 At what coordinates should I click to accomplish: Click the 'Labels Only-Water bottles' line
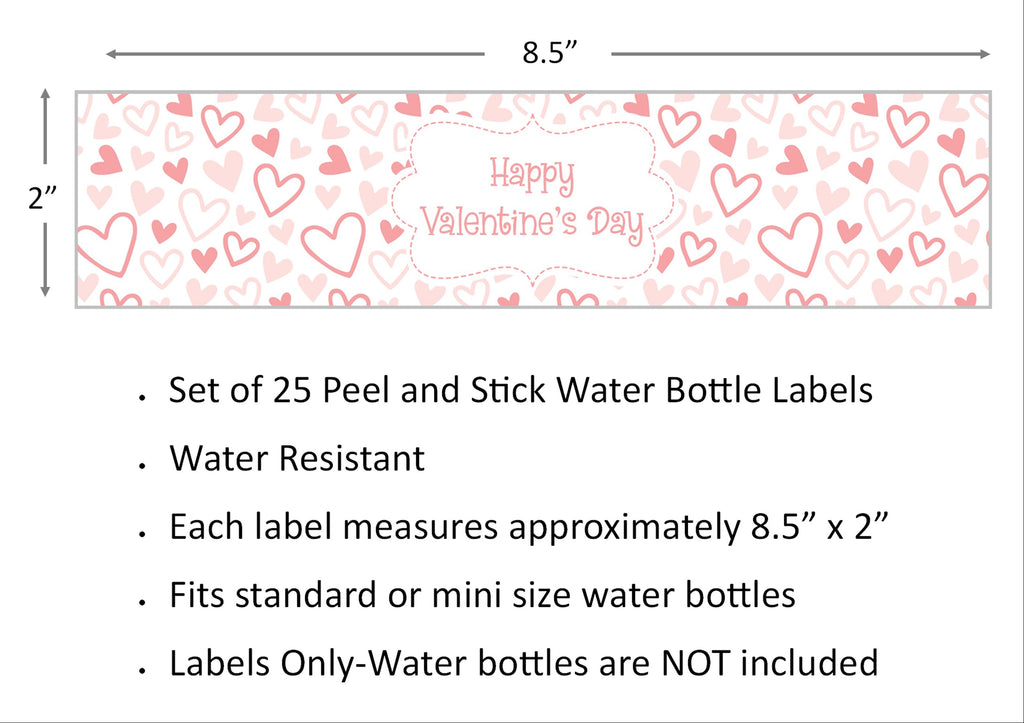[524, 663]
